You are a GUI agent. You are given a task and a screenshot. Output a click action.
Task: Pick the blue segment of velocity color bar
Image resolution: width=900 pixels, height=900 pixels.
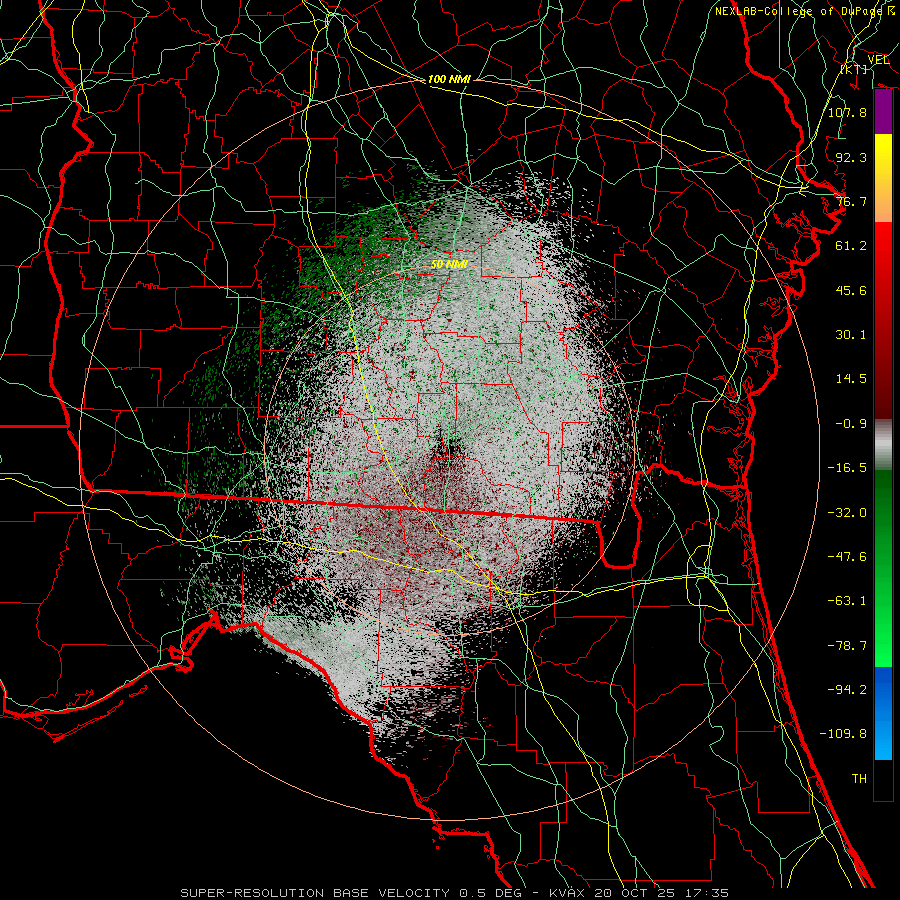click(x=883, y=713)
